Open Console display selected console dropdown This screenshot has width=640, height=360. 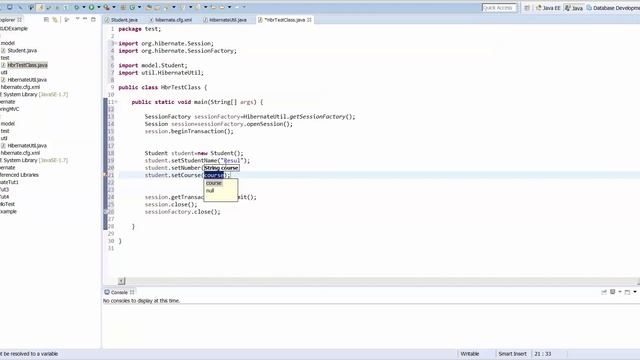(620, 291)
